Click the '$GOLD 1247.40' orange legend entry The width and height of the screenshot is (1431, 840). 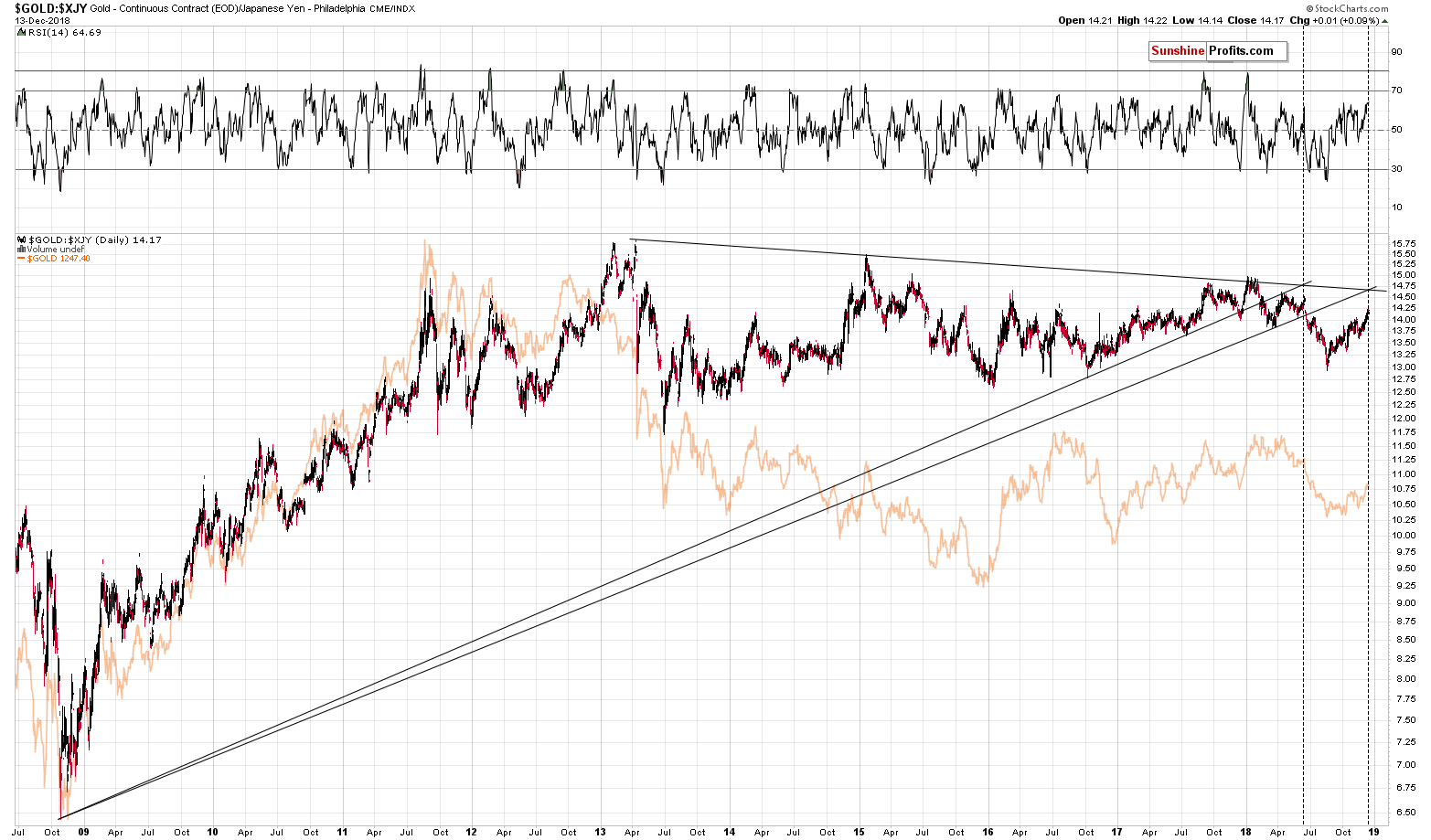(x=59, y=259)
